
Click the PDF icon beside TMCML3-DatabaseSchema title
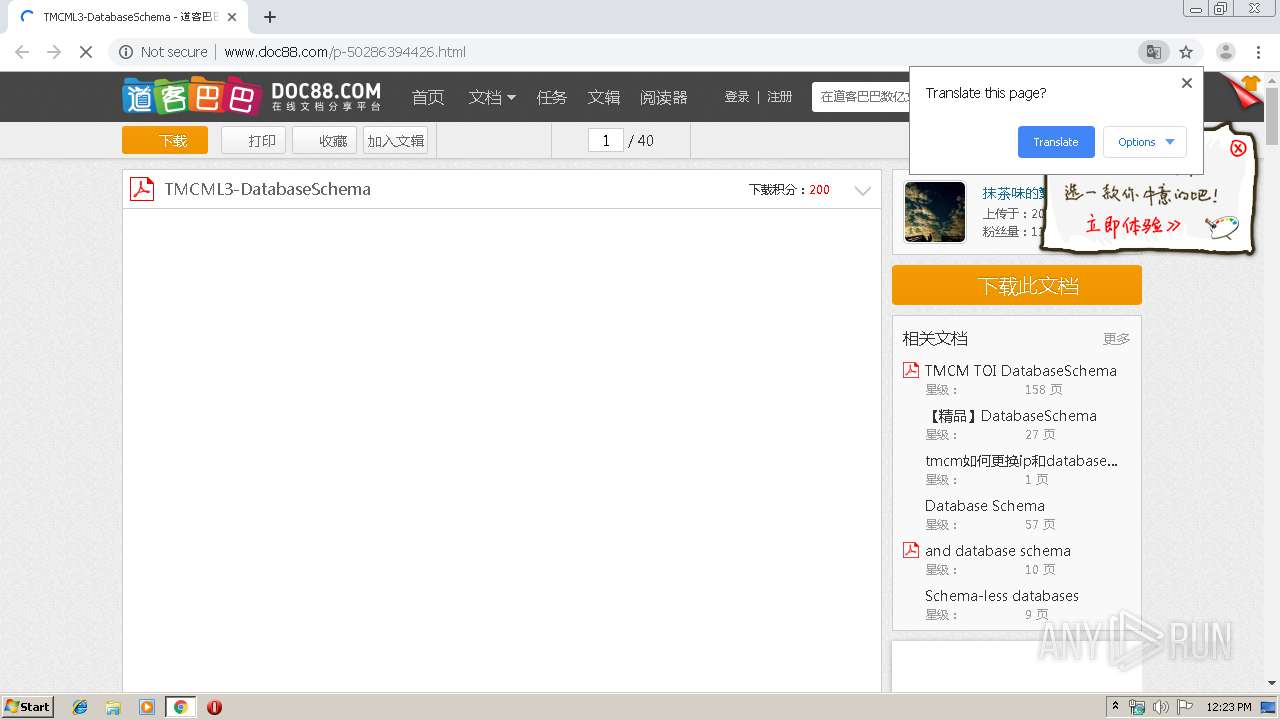[142, 189]
